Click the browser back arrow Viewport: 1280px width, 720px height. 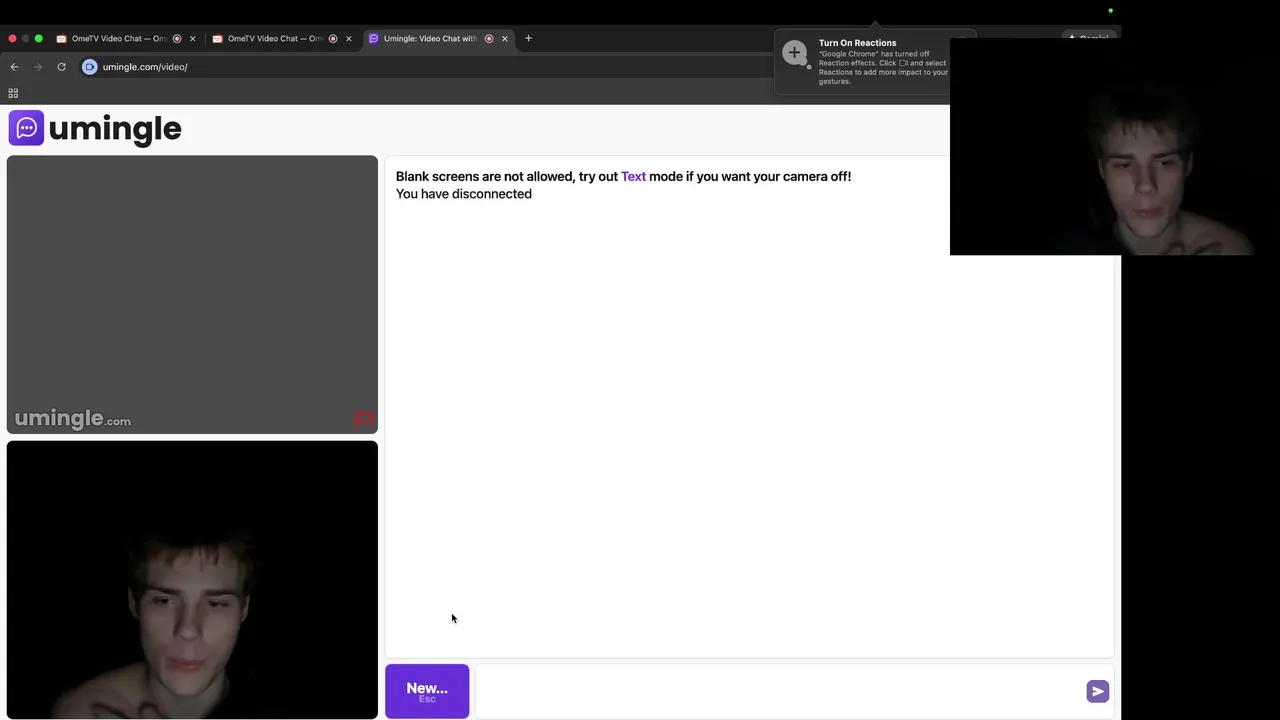pyautogui.click(x=14, y=67)
